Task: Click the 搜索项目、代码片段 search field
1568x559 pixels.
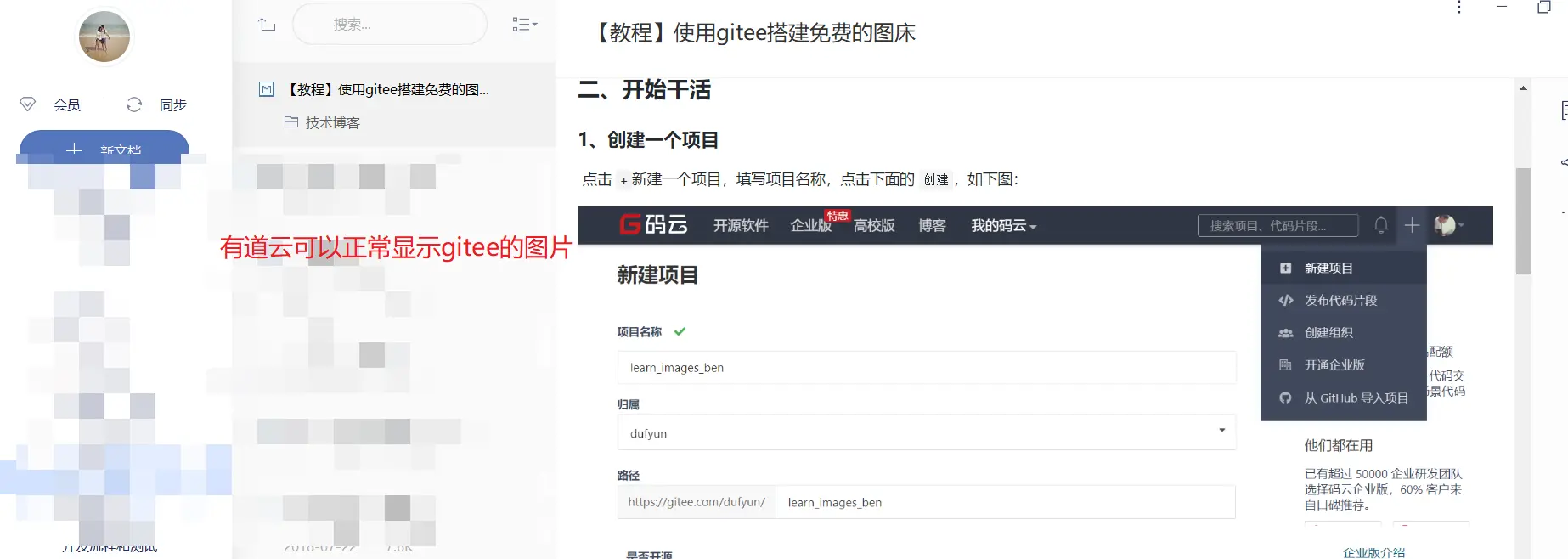Action: (x=1278, y=225)
